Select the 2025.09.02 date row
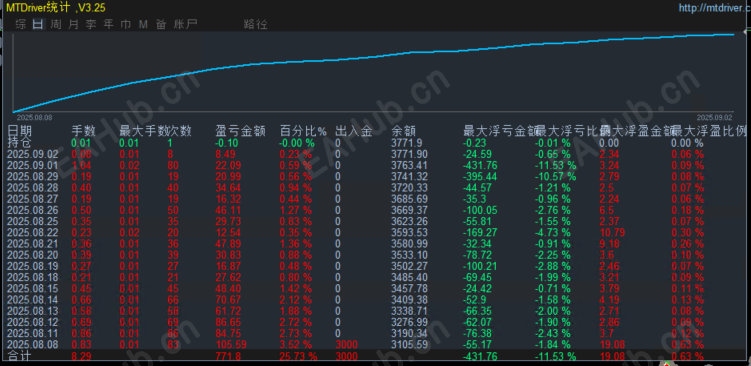This screenshot has height=366, width=751. (33, 154)
